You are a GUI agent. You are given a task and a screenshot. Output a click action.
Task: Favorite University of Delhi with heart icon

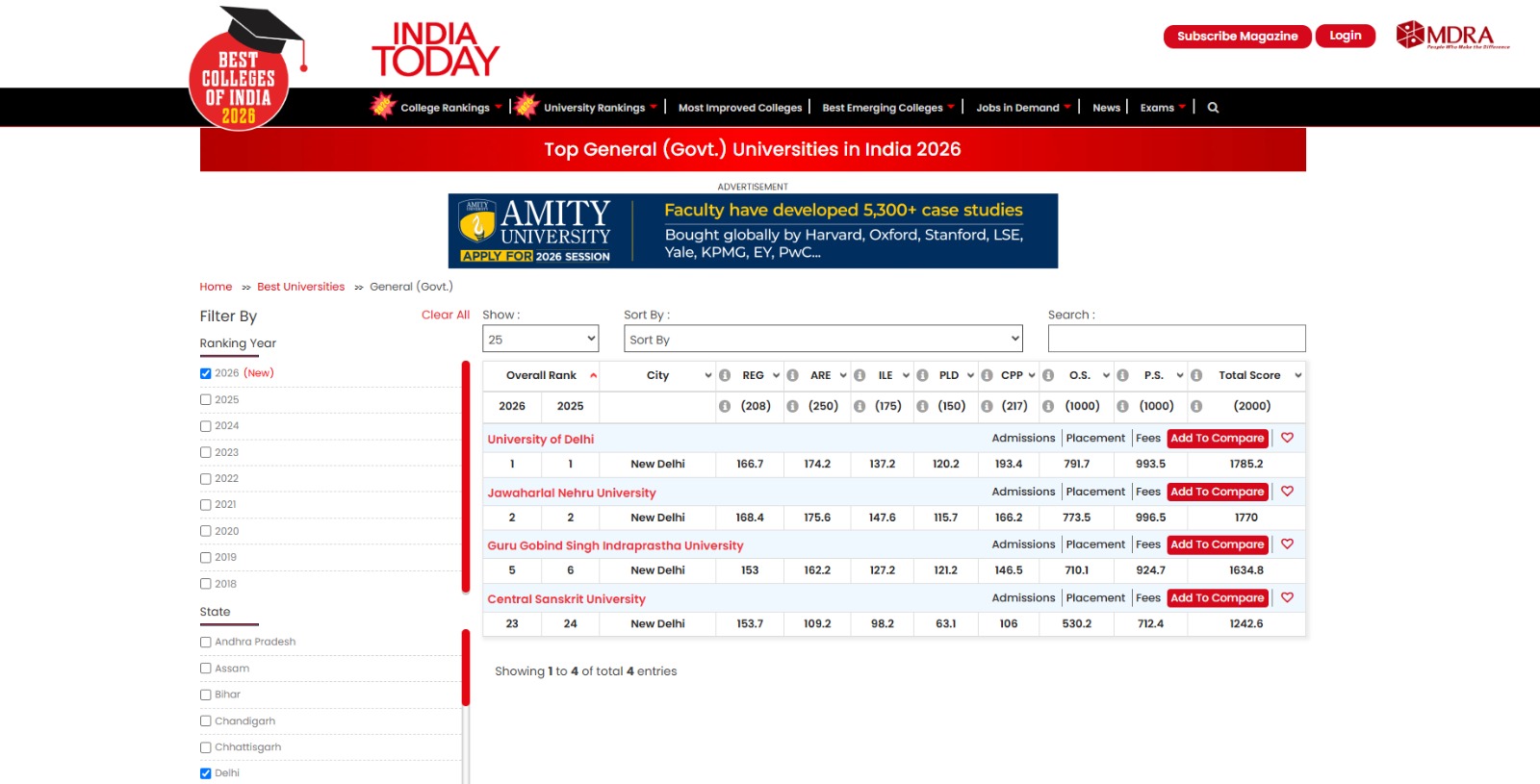click(1287, 438)
